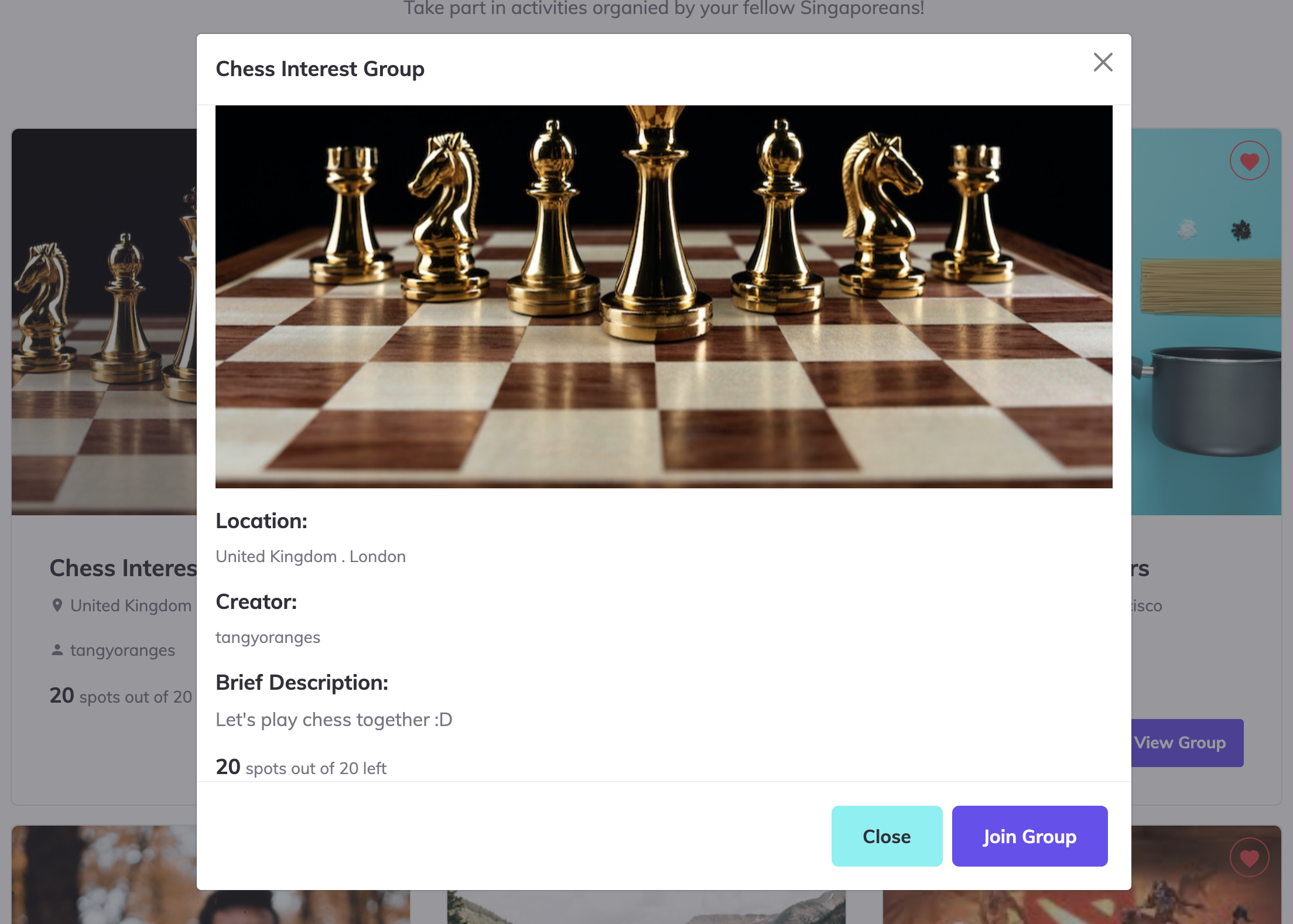Select the Chess Interest Group modal title

(x=320, y=69)
